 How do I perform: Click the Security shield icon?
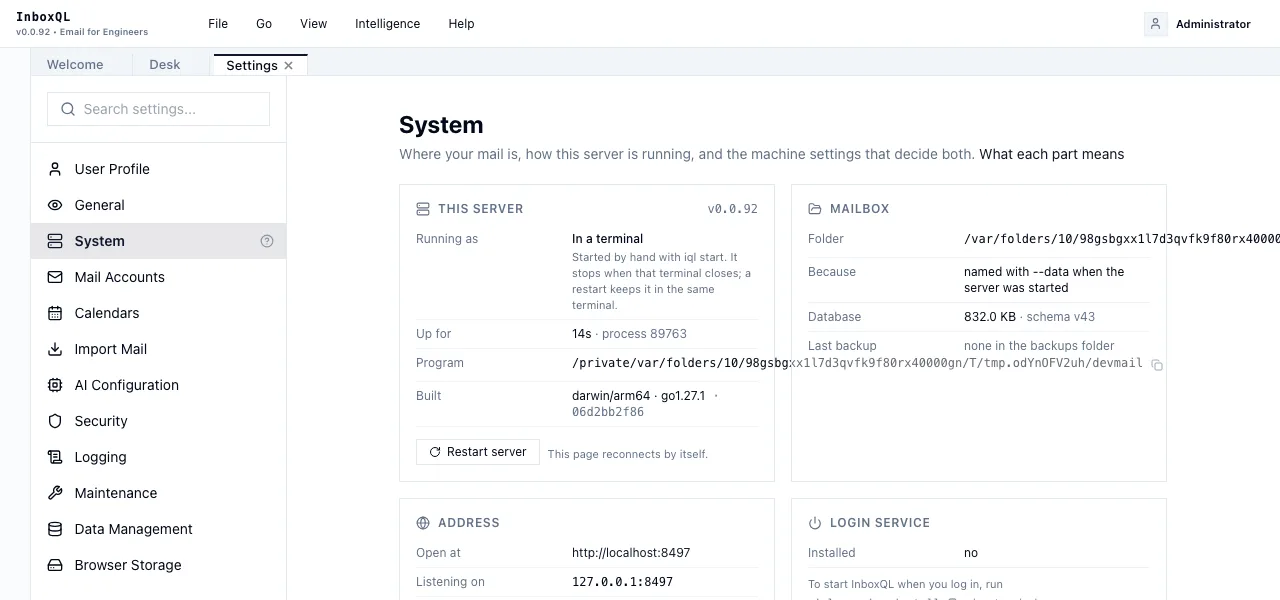55,421
